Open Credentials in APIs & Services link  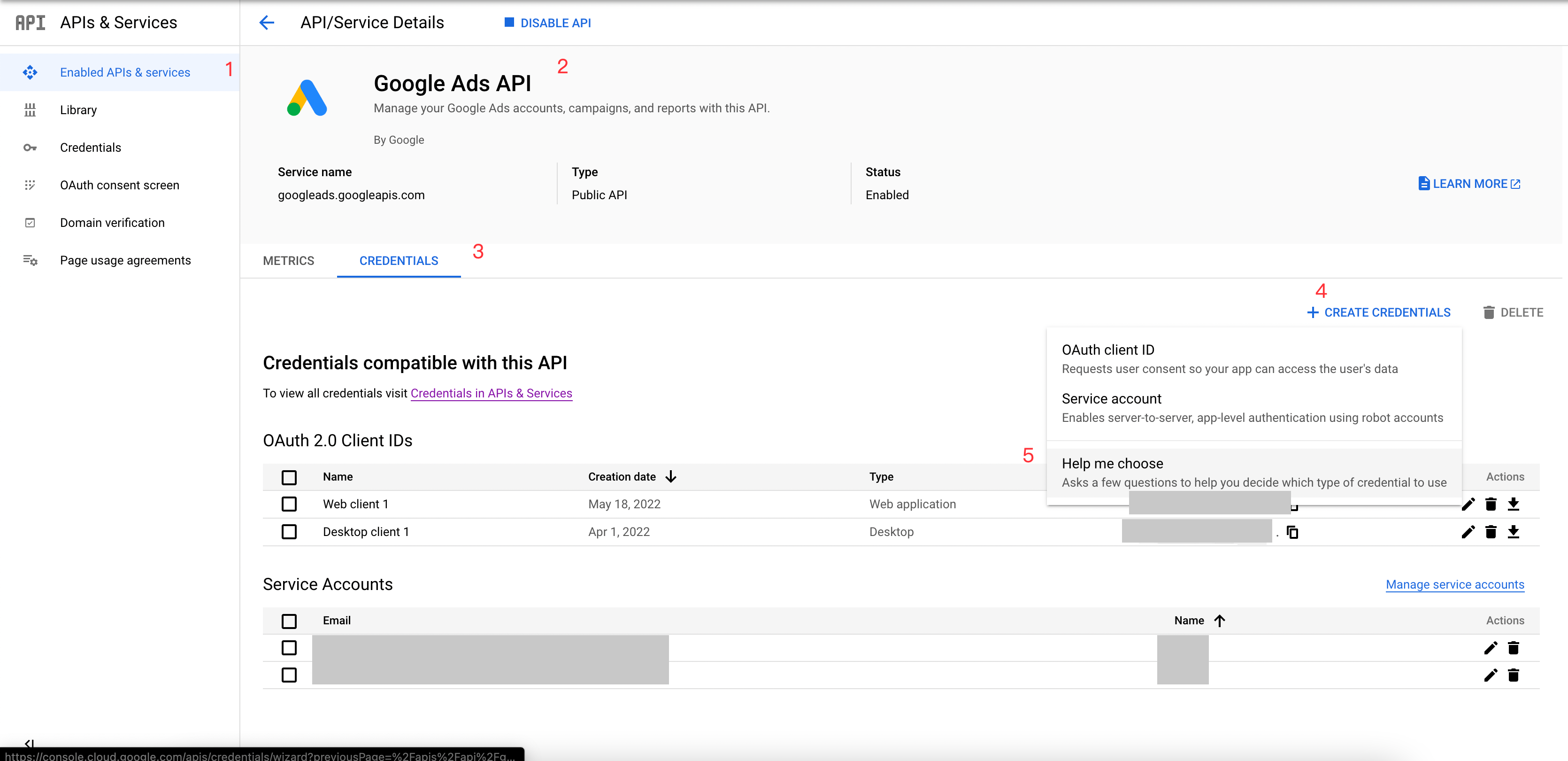point(491,393)
